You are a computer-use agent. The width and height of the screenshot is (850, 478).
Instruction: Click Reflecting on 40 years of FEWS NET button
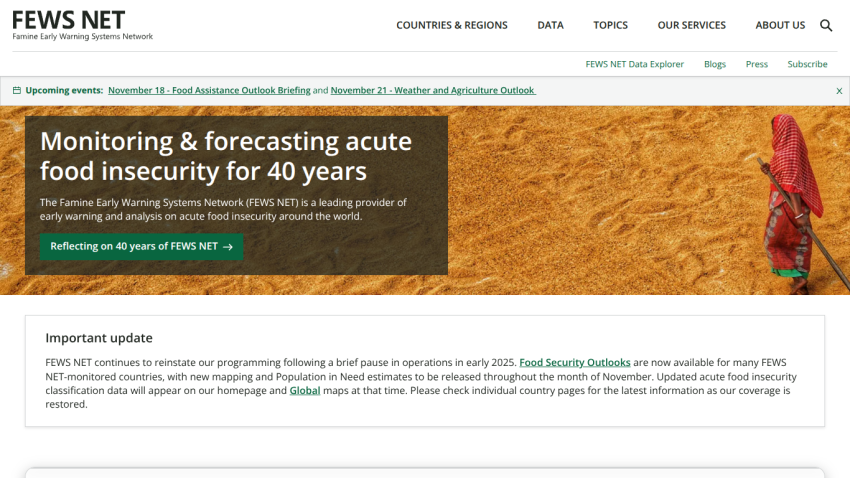[x=141, y=247]
